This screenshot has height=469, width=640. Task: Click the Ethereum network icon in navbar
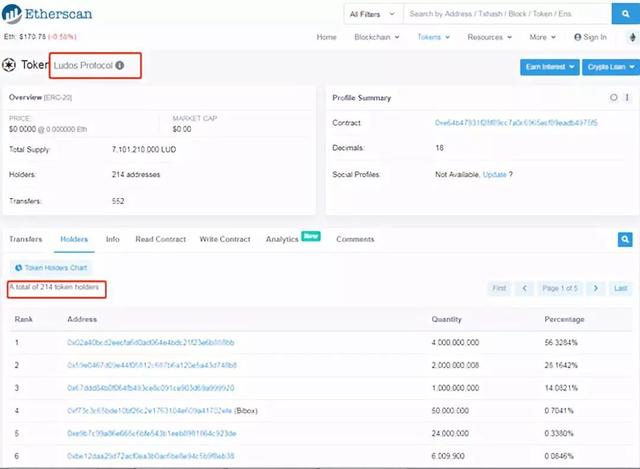click(632, 37)
